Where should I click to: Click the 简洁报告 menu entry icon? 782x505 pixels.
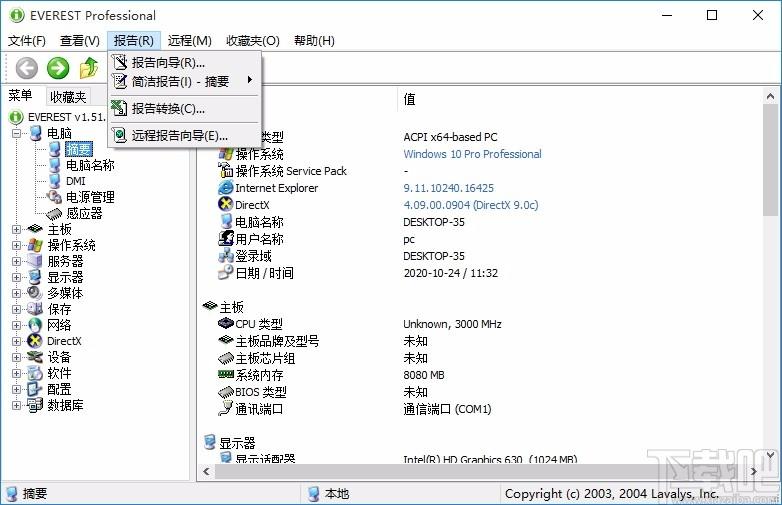pos(120,81)
